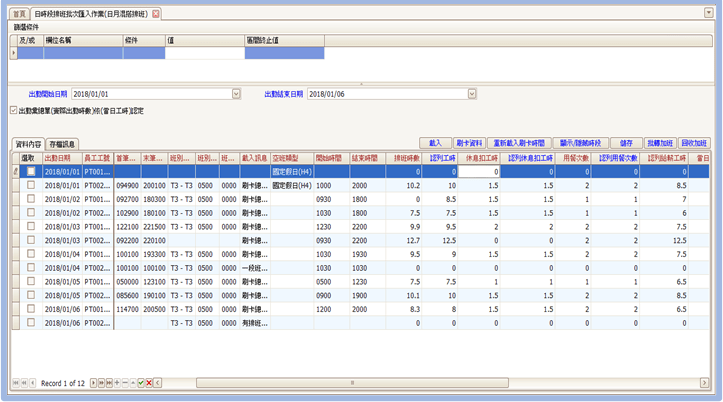The height and width of the screenshot is (402, 723).
Task: Go to first record in navigator
Action: [16, 383]
